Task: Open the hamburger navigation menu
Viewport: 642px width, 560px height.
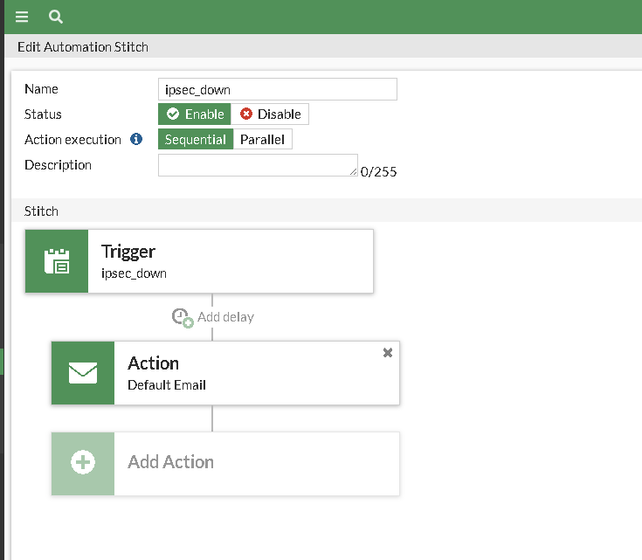Action: click(x=22, y=17)
